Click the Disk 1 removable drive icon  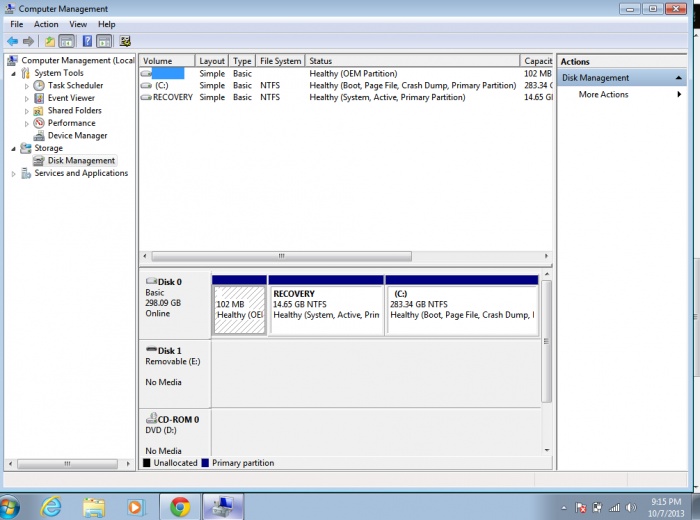coord(151,349)
